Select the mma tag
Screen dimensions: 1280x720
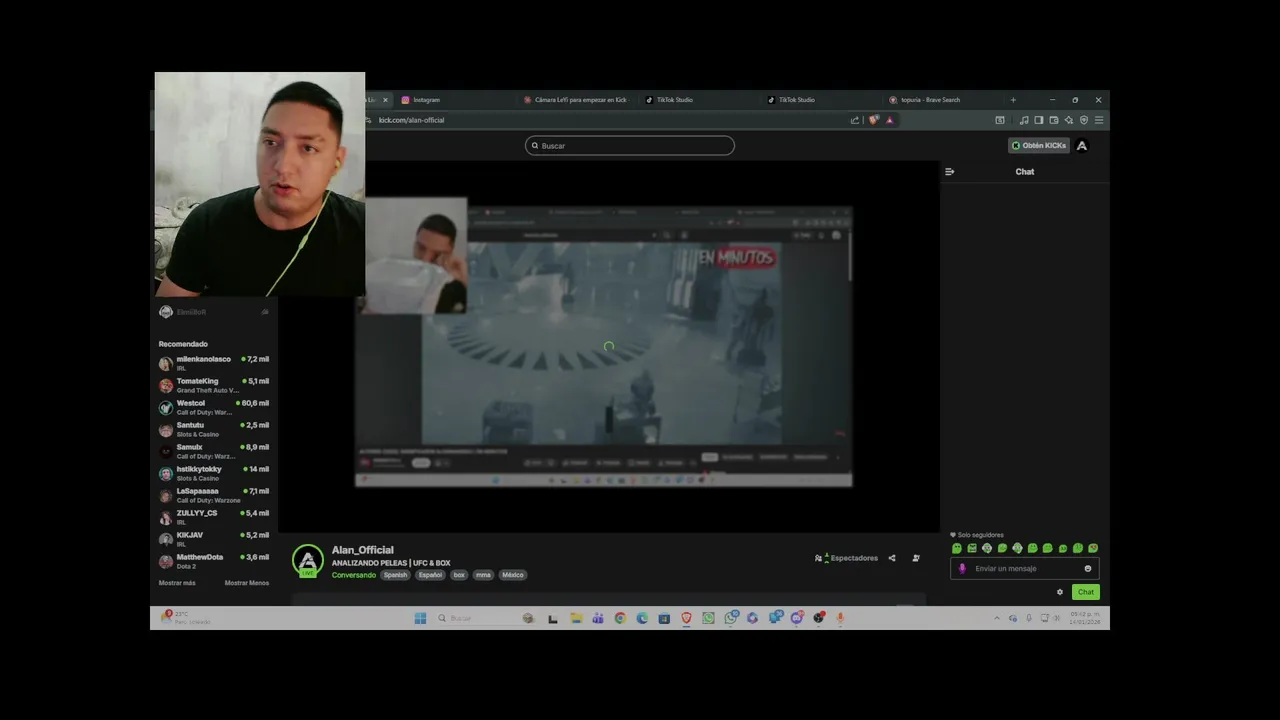483,575
